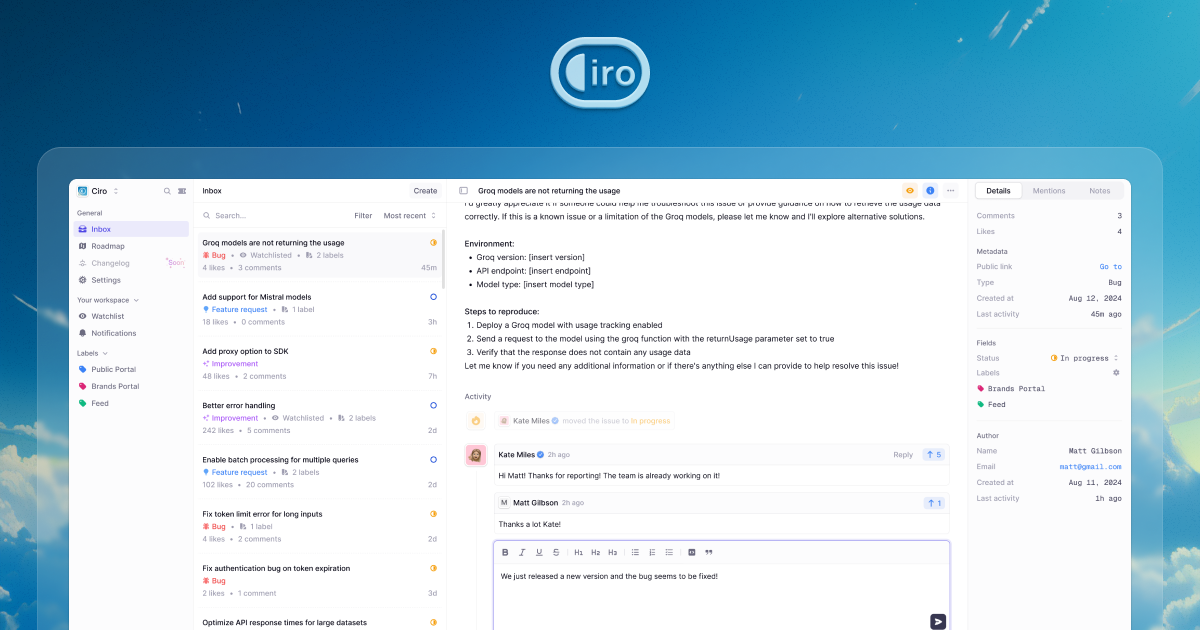Insert a blockquote
The height and width of the screenshot is (630, 1200).
[709, 552]
